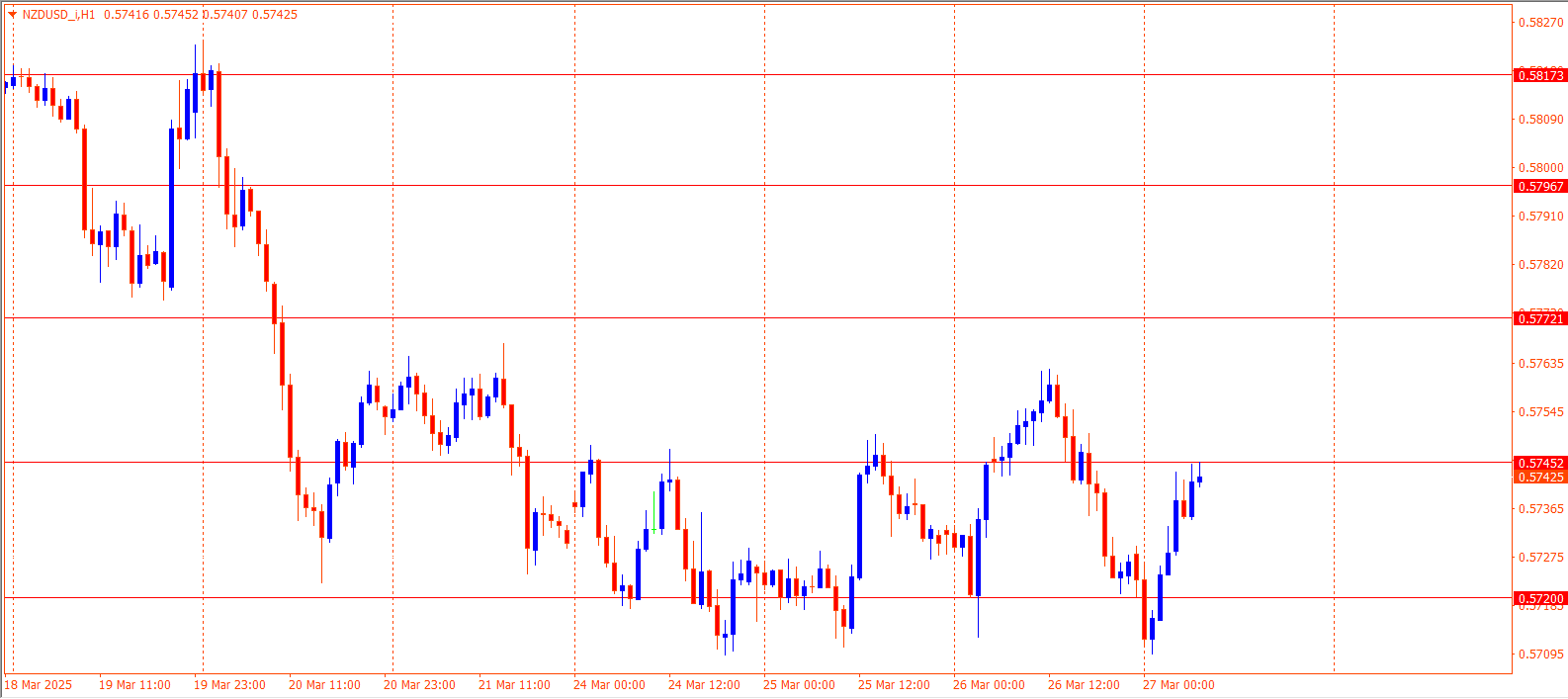
Task: Click the 24 Mar 12:00 time label
Action: tap(704, 685)
